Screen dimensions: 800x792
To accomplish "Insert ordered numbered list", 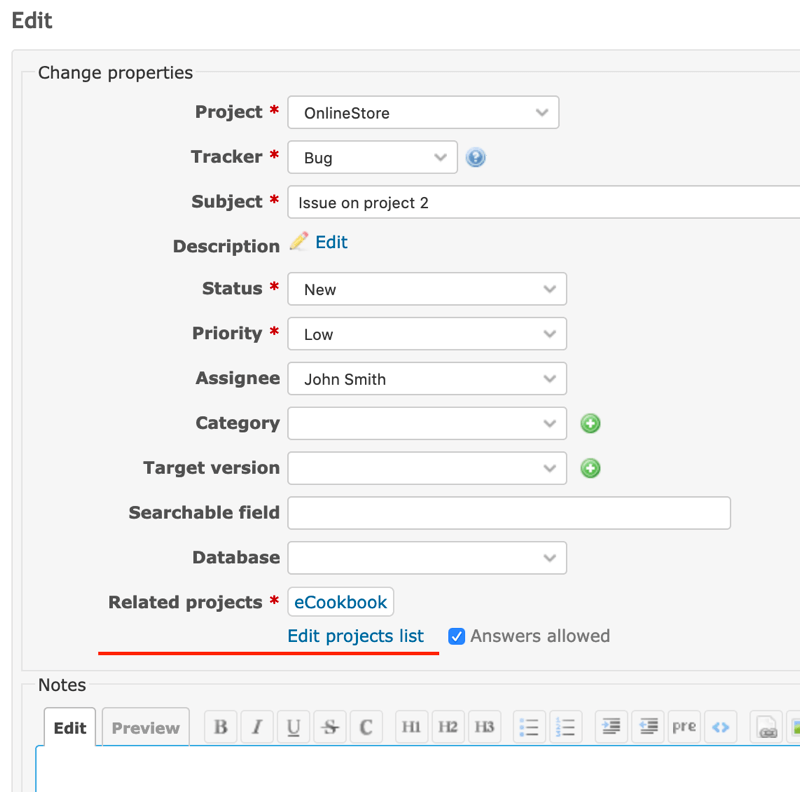I will click(x=566, y=727).
